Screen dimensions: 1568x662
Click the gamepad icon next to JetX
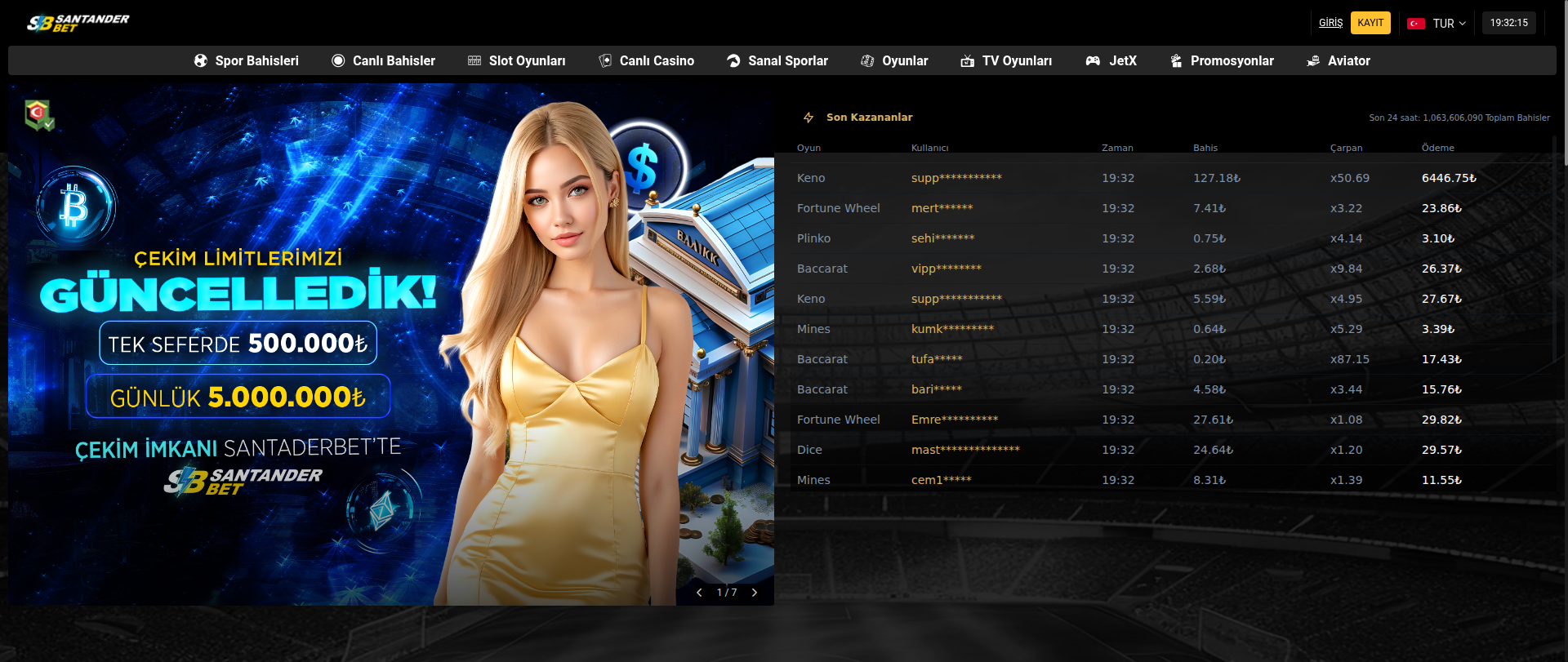click(x=1093, y=60)
